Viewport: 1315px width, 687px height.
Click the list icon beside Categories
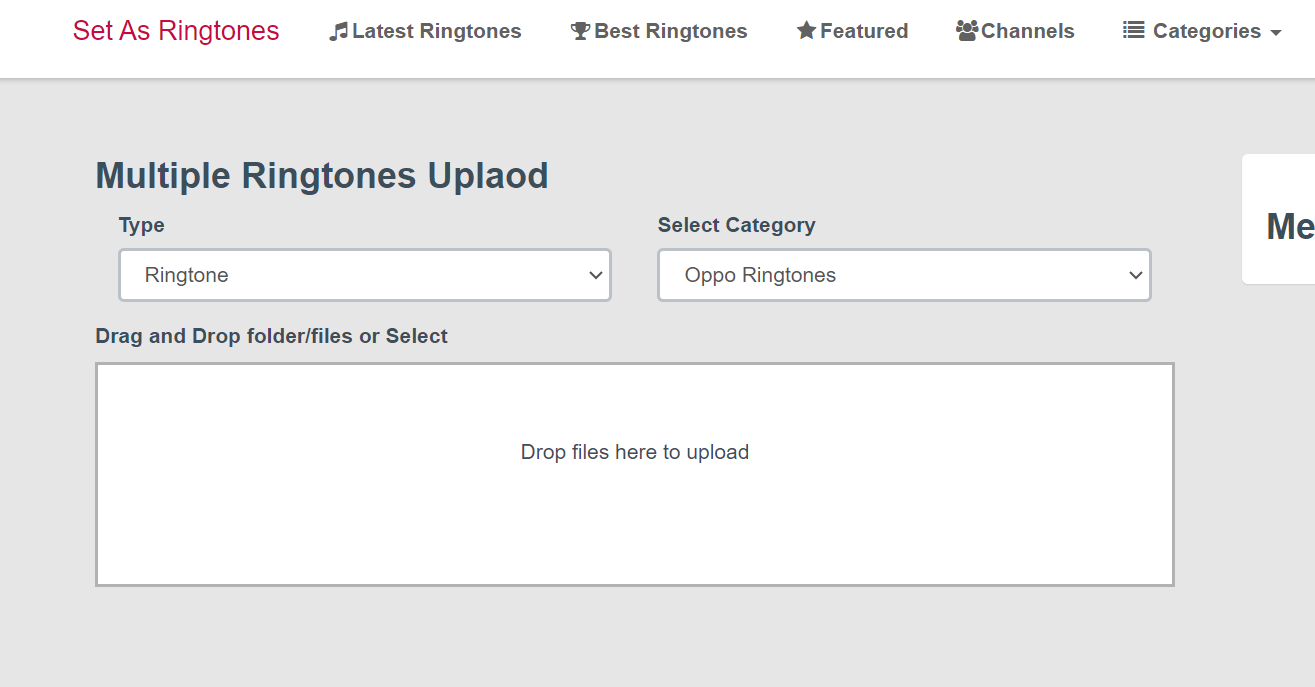pos(1133,31)
